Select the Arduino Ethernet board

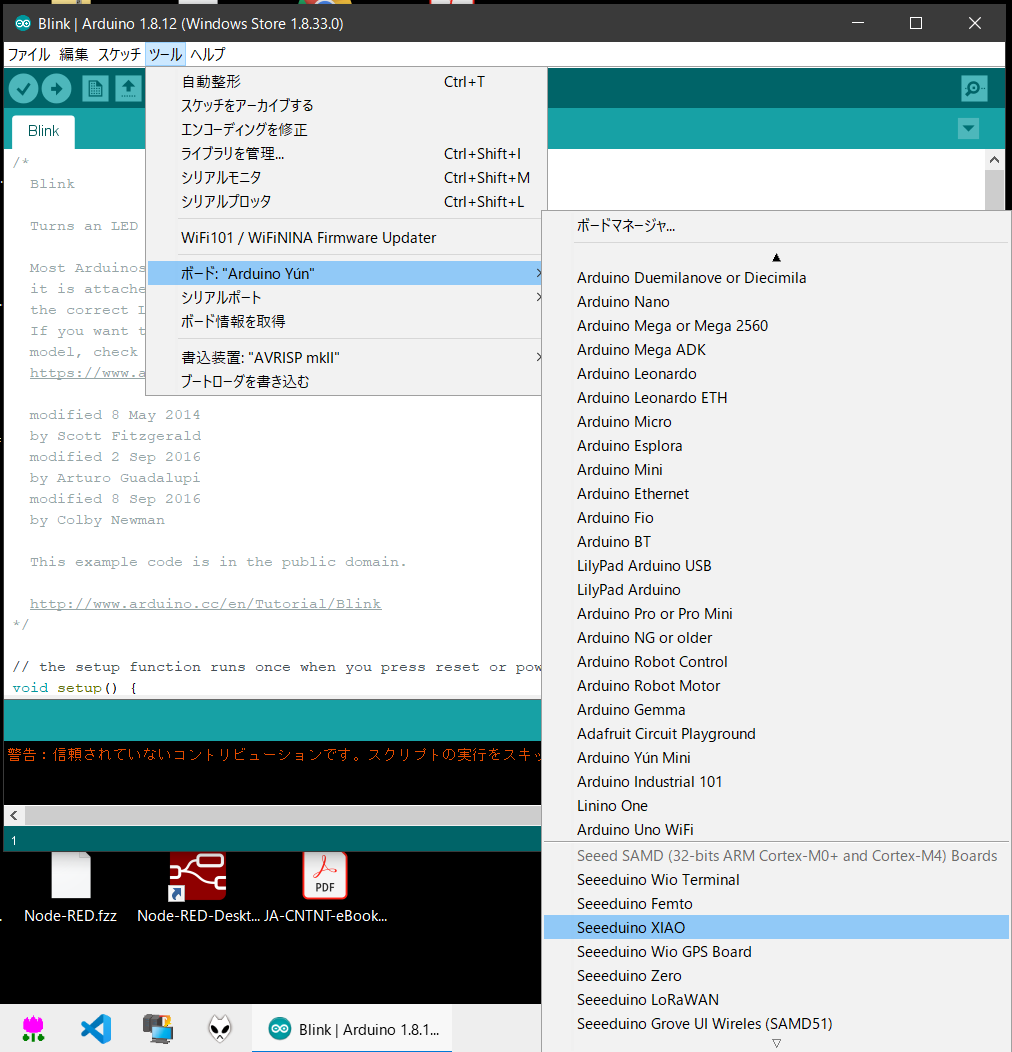(x=776, y=494)
